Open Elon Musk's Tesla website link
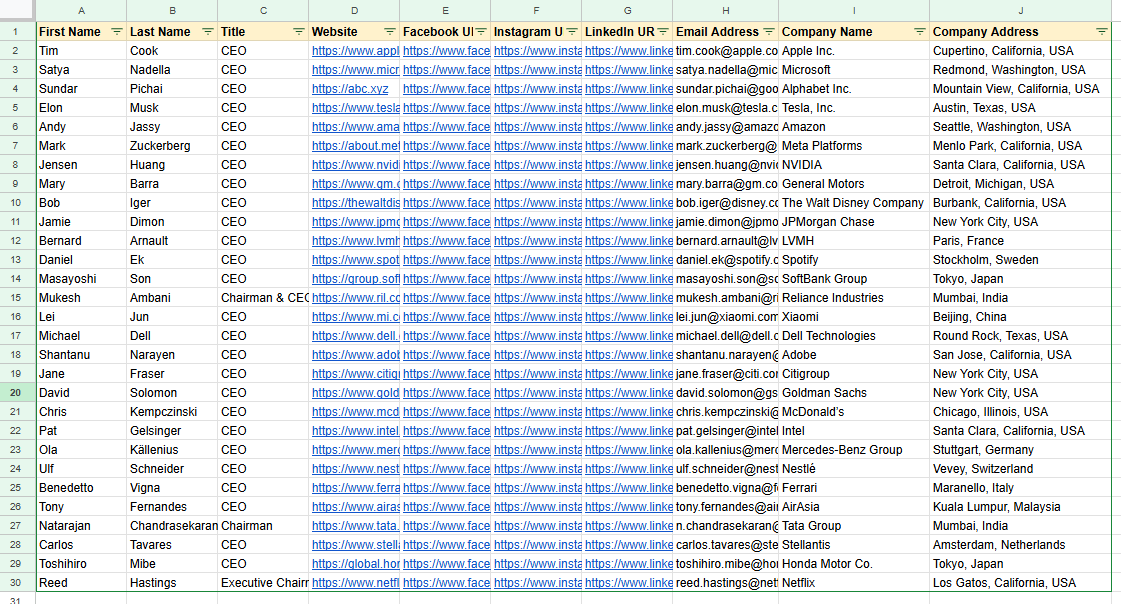Viewport: 1121px width, 604px height. (355, 108)
